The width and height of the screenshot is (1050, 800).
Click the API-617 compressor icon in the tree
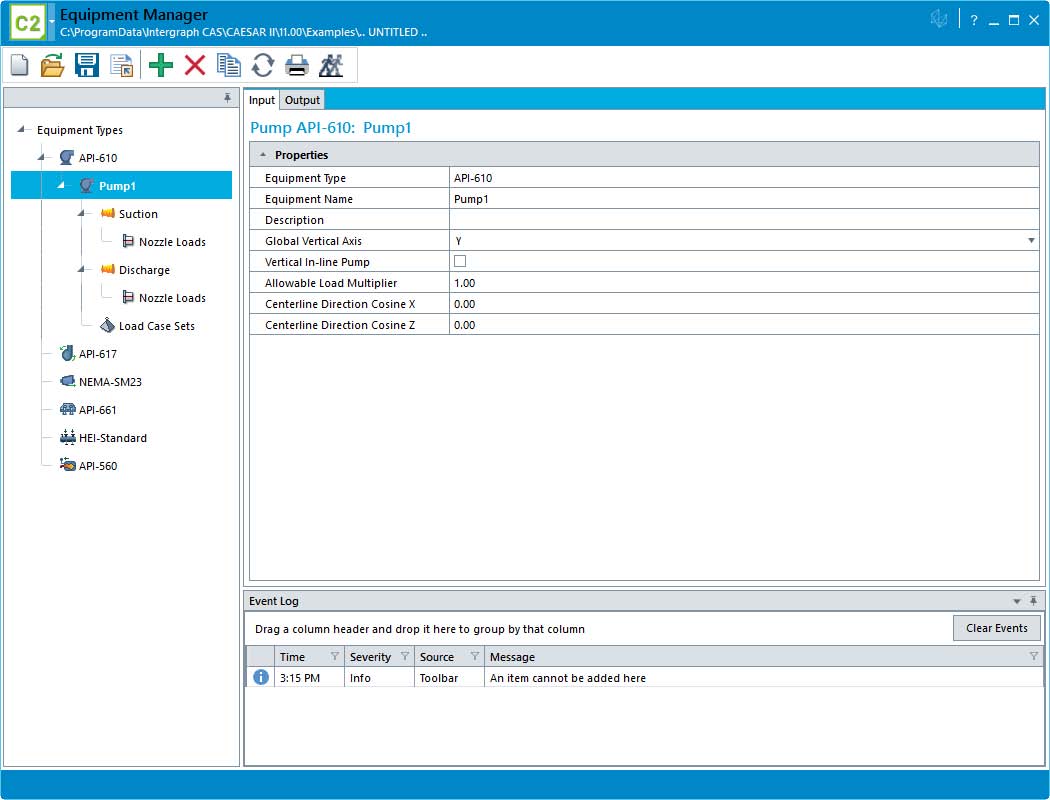[x=67, y=353]
